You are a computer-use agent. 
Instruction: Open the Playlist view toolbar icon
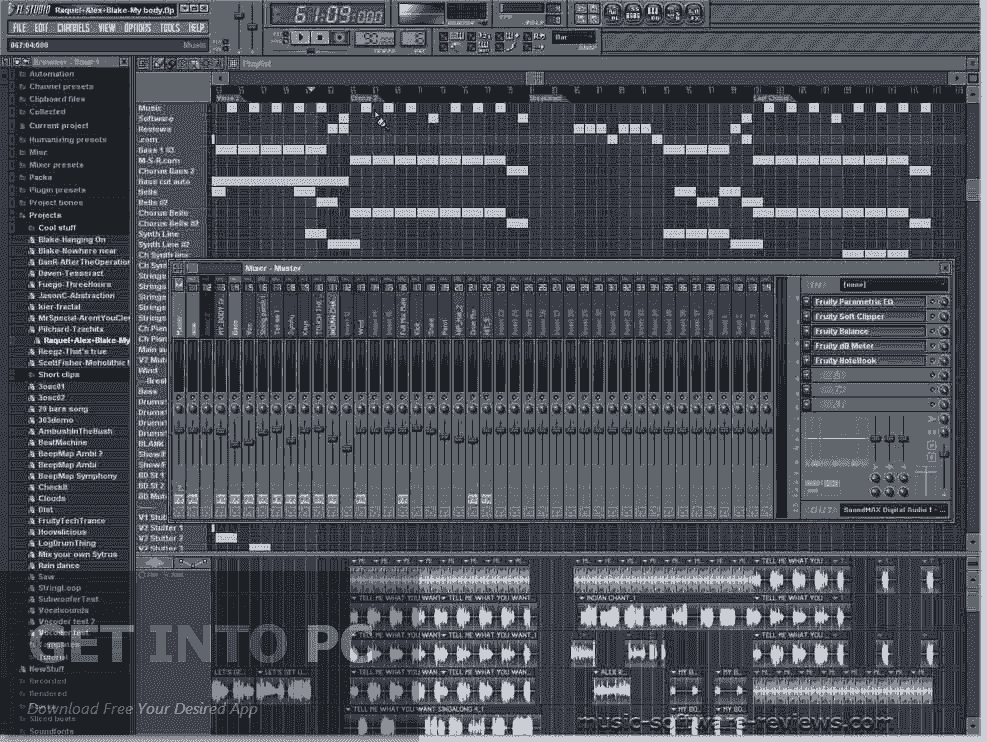coord(612,13)
